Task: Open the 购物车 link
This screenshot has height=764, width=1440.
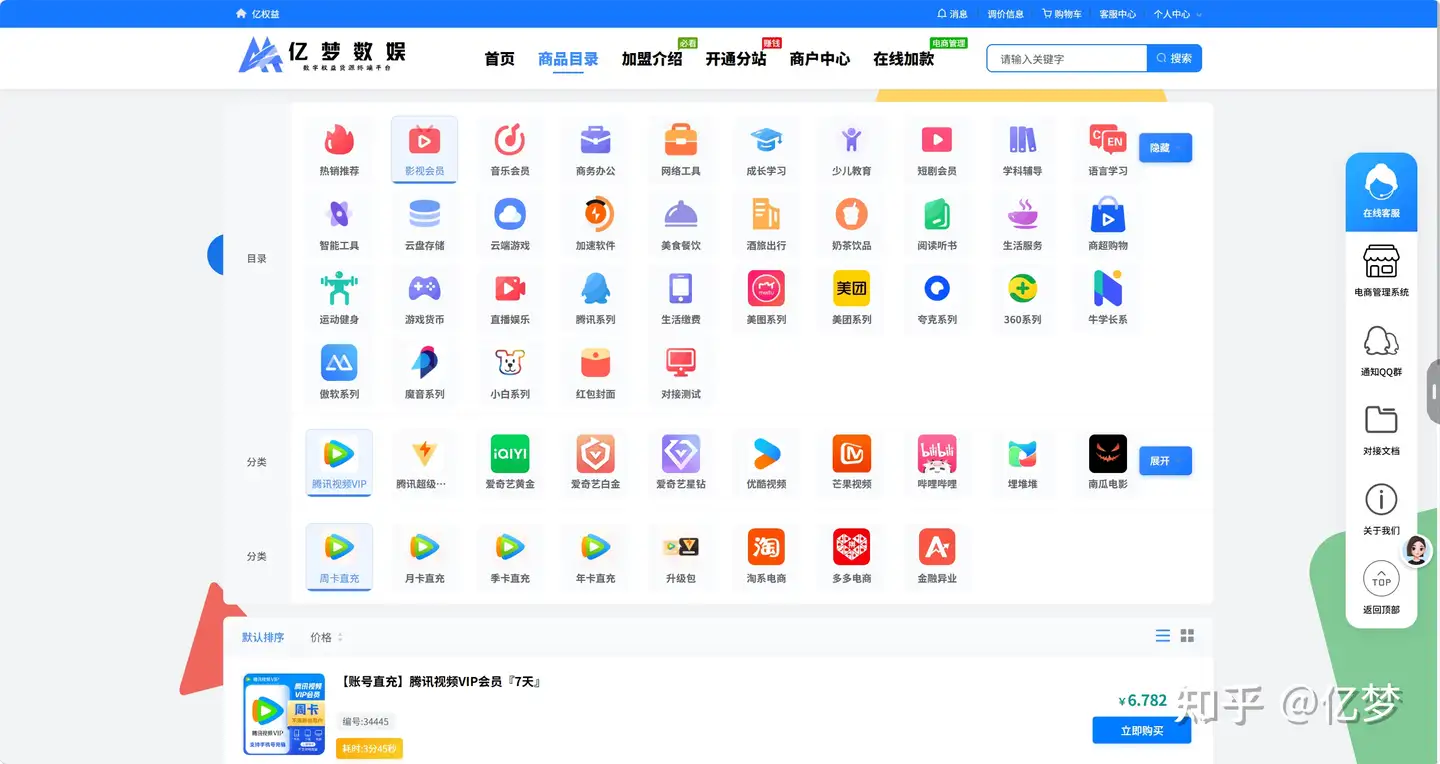Action: click(x=1062, y=14)
